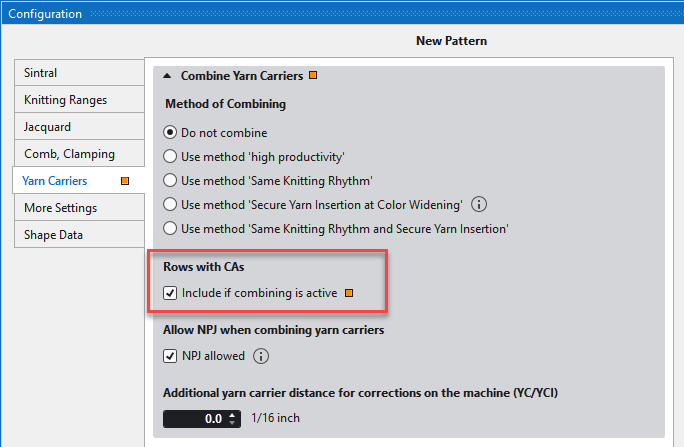Viewport: 684px width, 447px height.
Task: Open the Jacquard tab
Action: click(48, 127)
